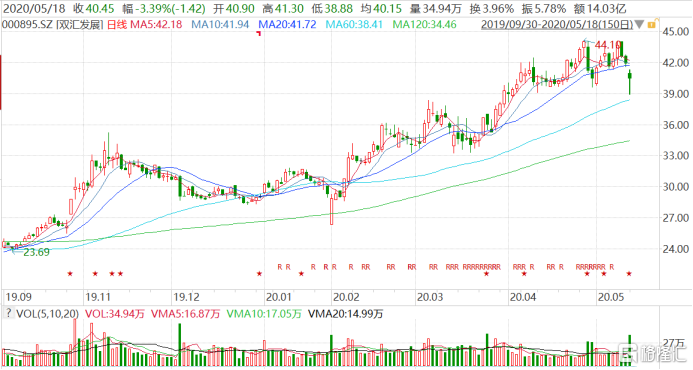Click the amplitude 振5.78%
This screenshot has height=370, width=693.
pos(544,8)
